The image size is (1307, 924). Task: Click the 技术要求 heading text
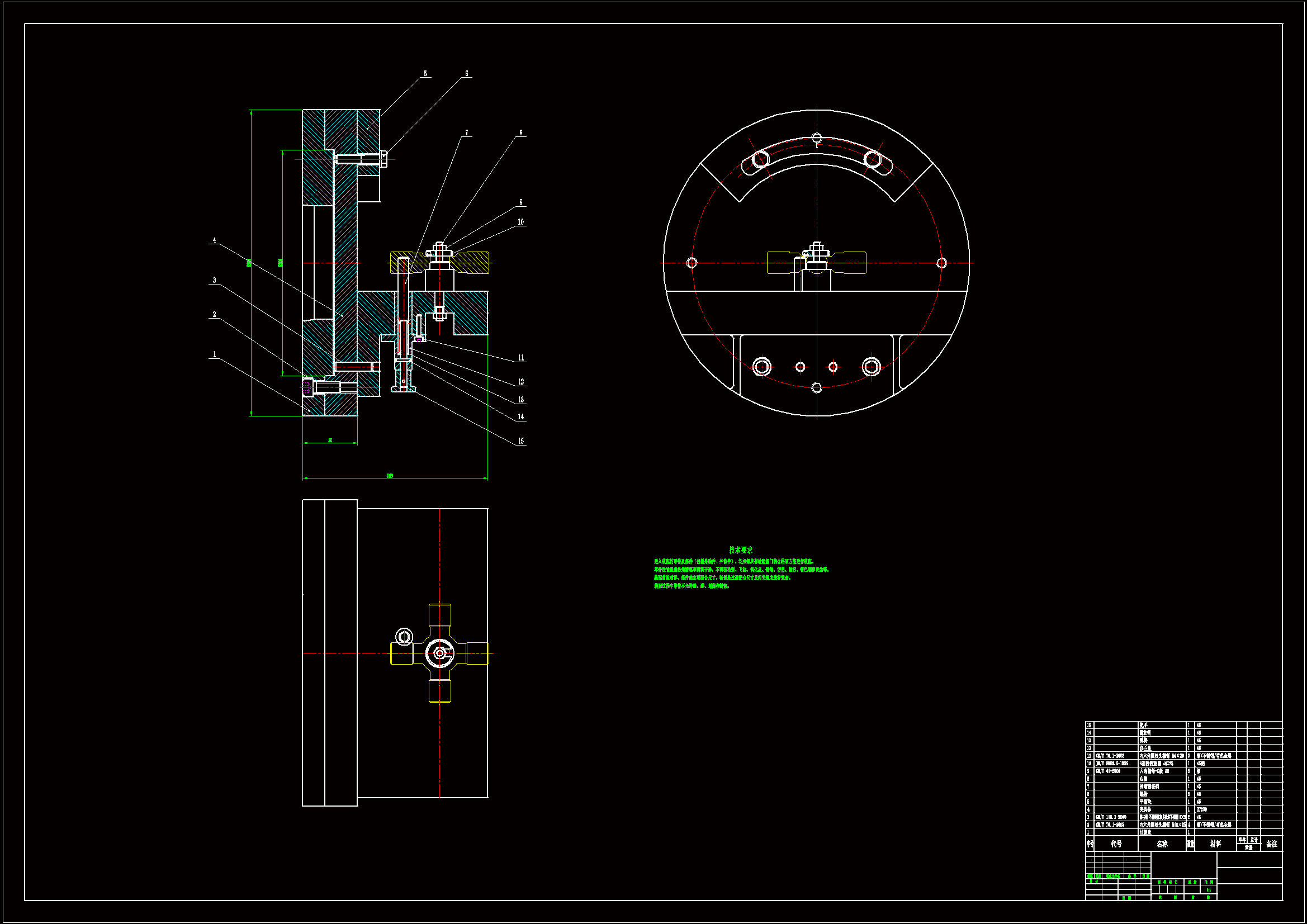[x=741, y=550]
